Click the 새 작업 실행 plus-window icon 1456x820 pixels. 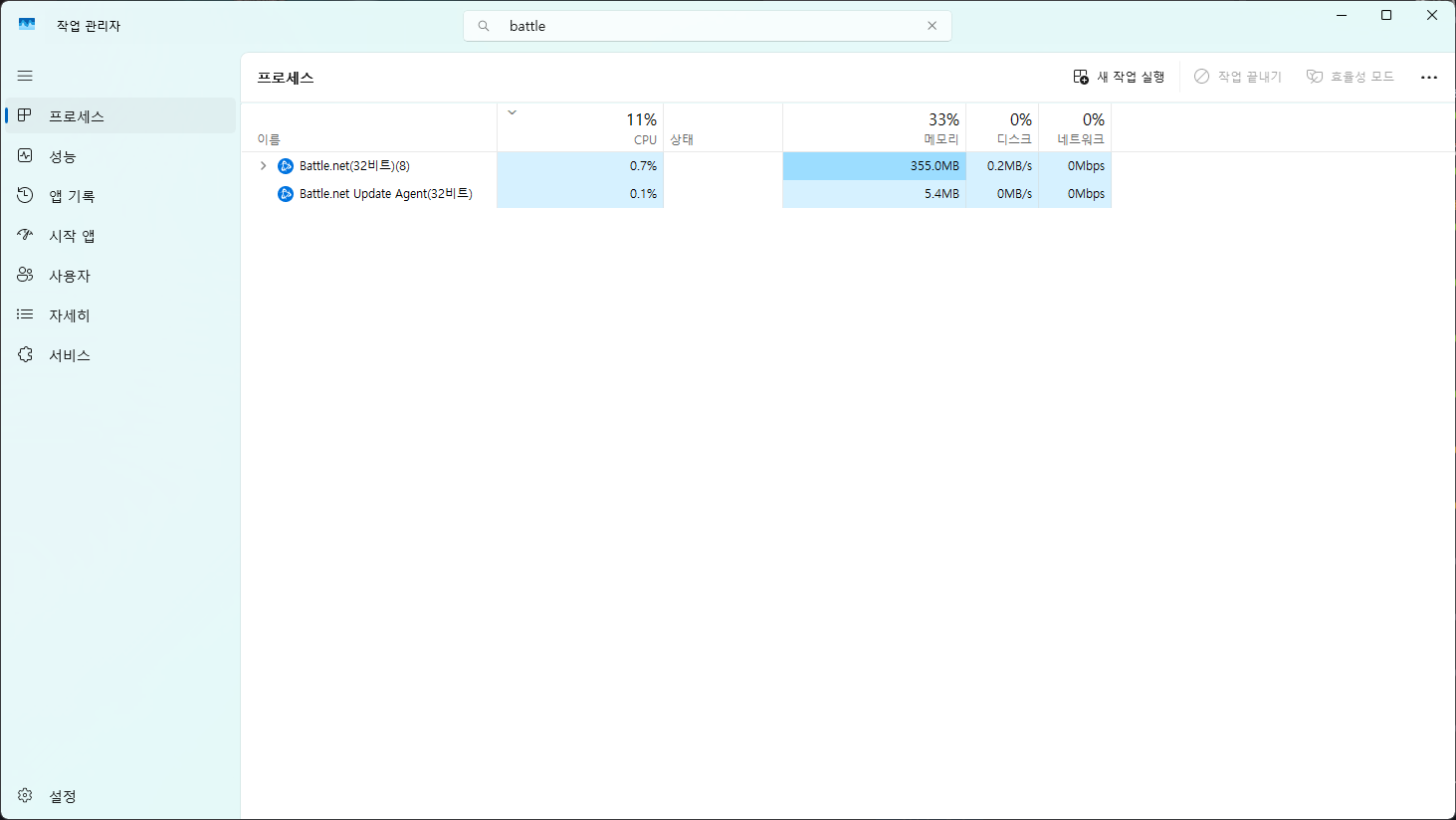(x=1081, y=77)
